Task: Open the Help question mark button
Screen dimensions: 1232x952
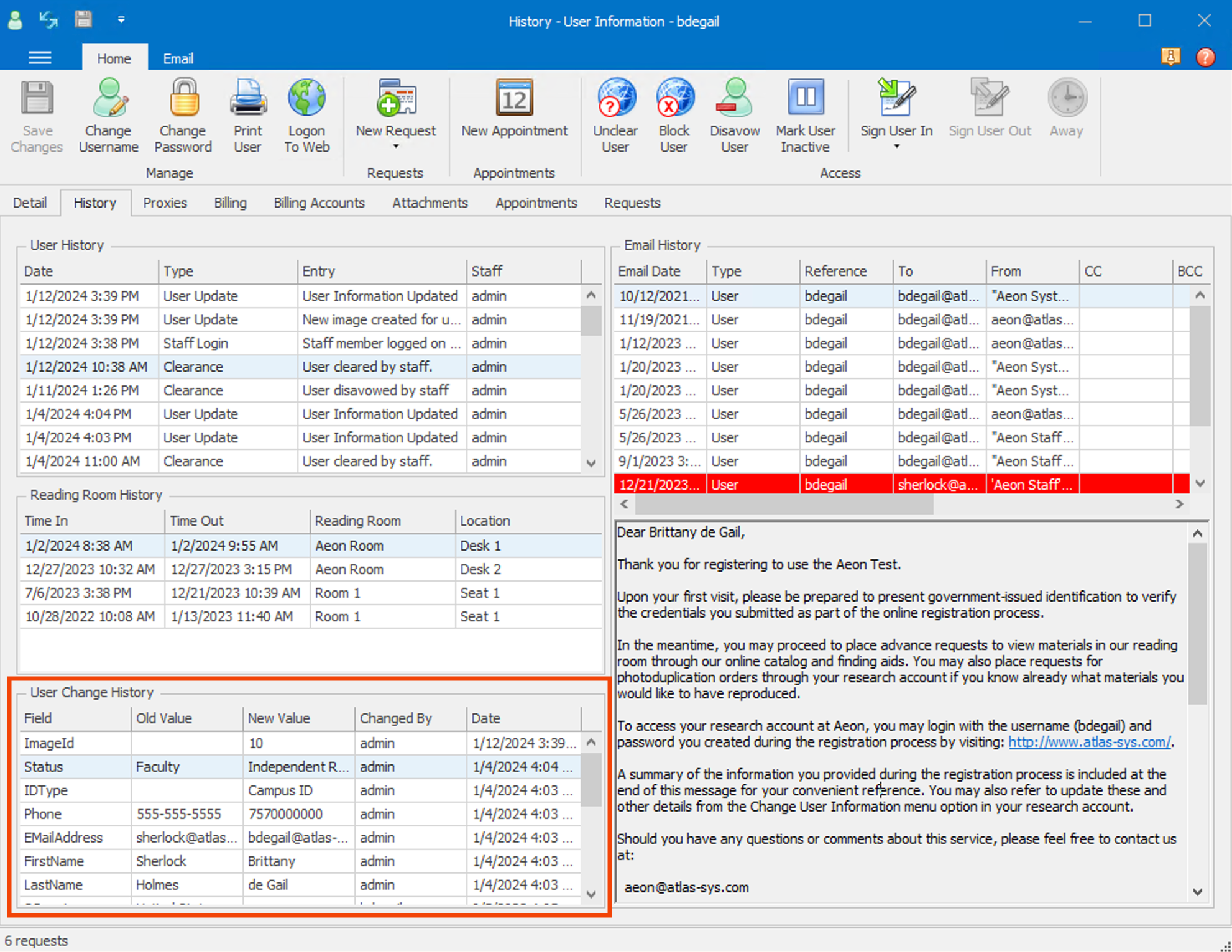Action: [x=1205, y=57]
